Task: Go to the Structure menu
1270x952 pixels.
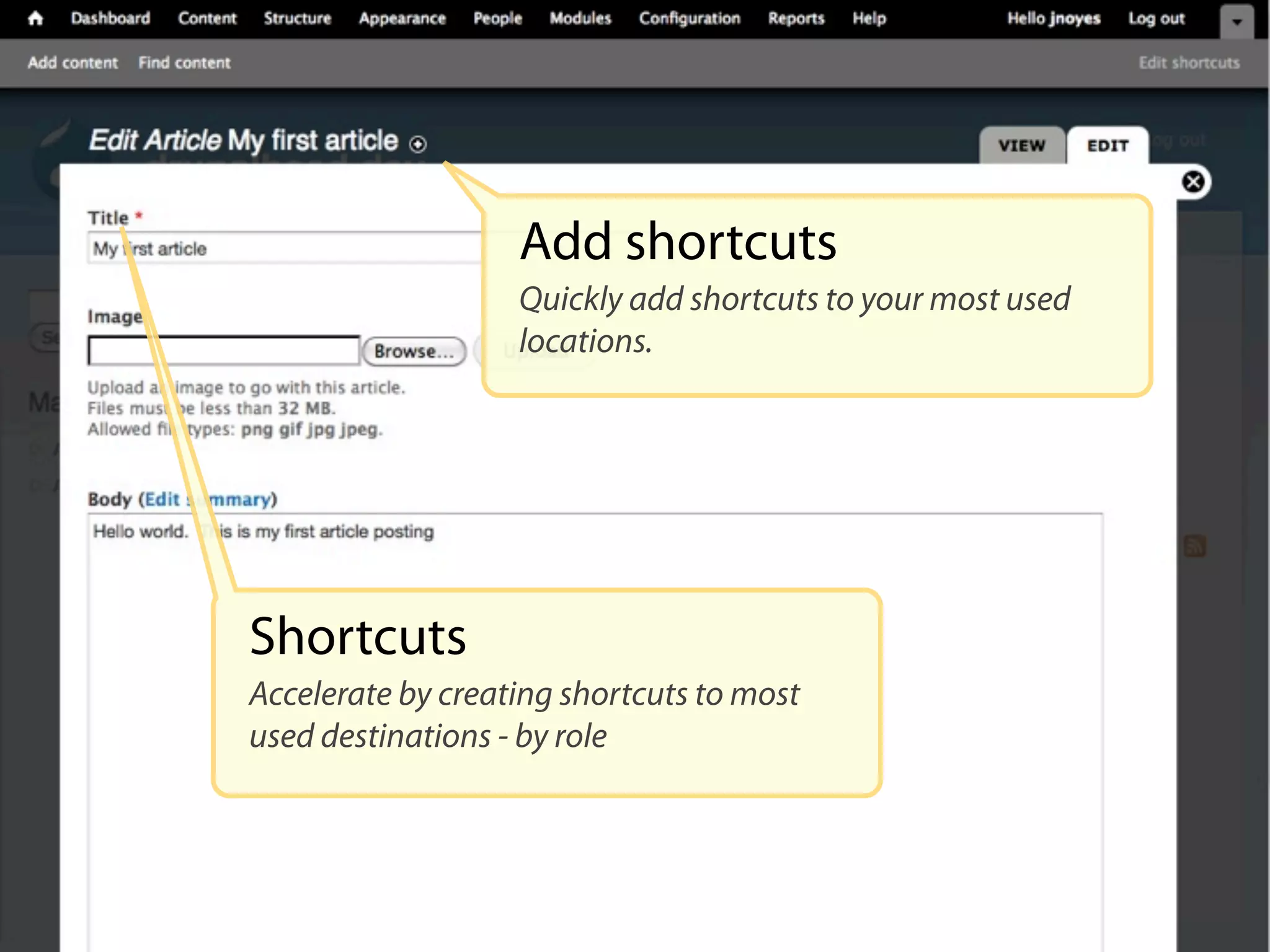Action: click(298, 19)
